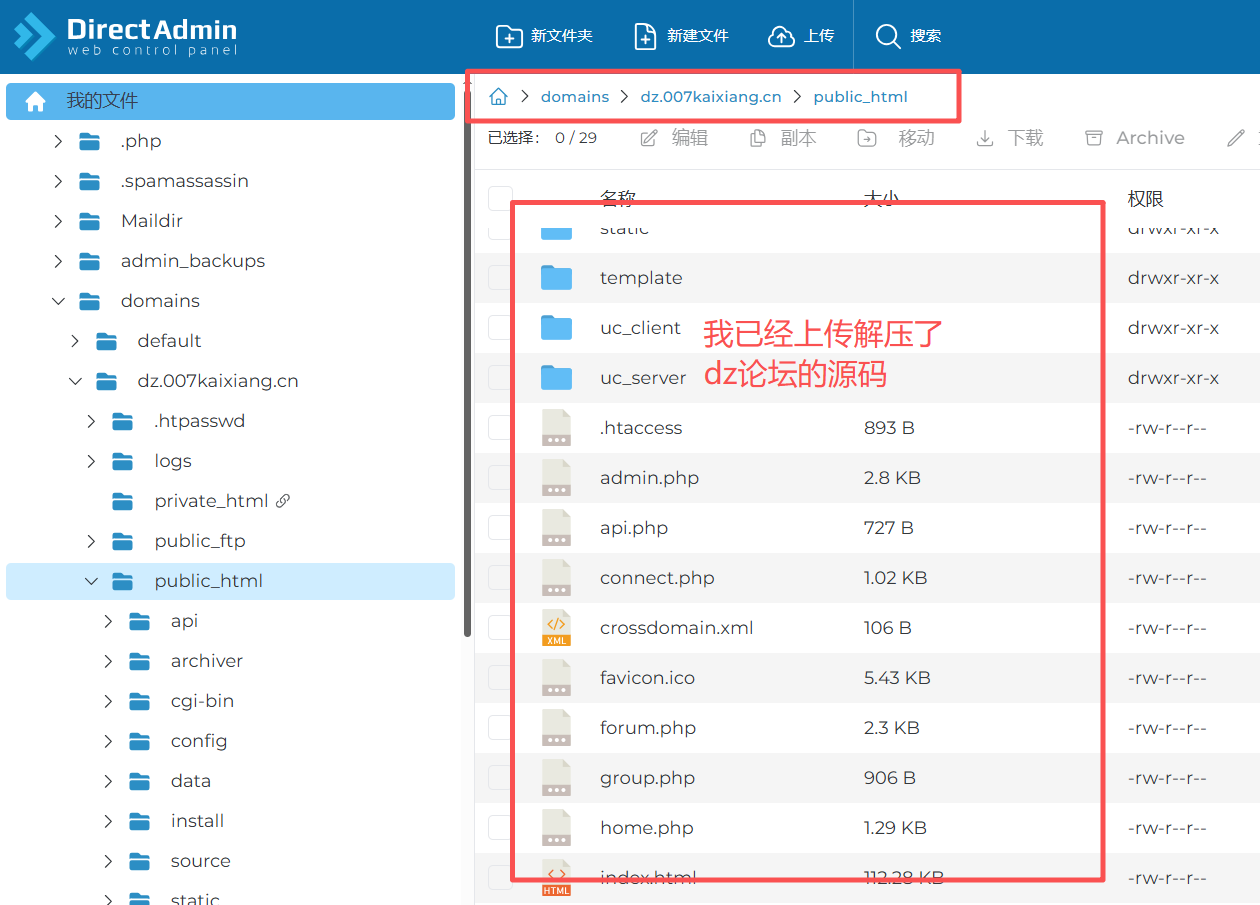Tick the checkbox for forum.php
Image resolution: width=1260 pixels, height=905 pixels.
(x=500, y=728)
